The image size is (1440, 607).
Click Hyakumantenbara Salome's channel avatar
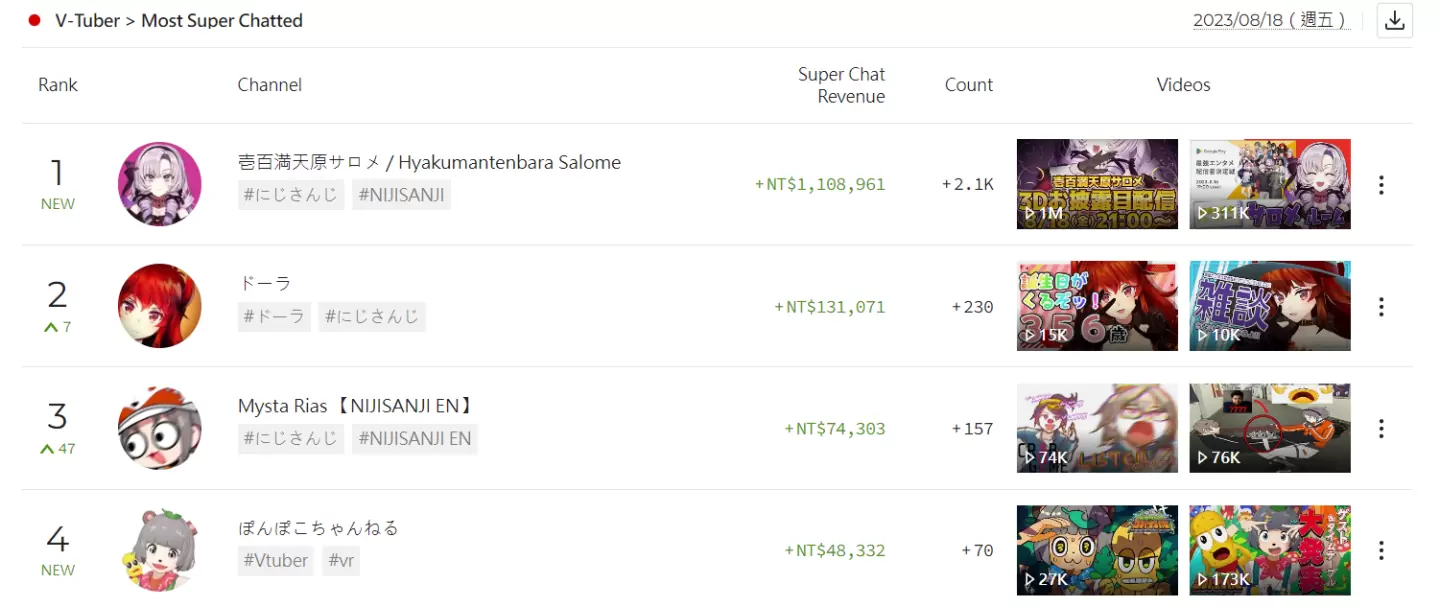tap(160, 184)
